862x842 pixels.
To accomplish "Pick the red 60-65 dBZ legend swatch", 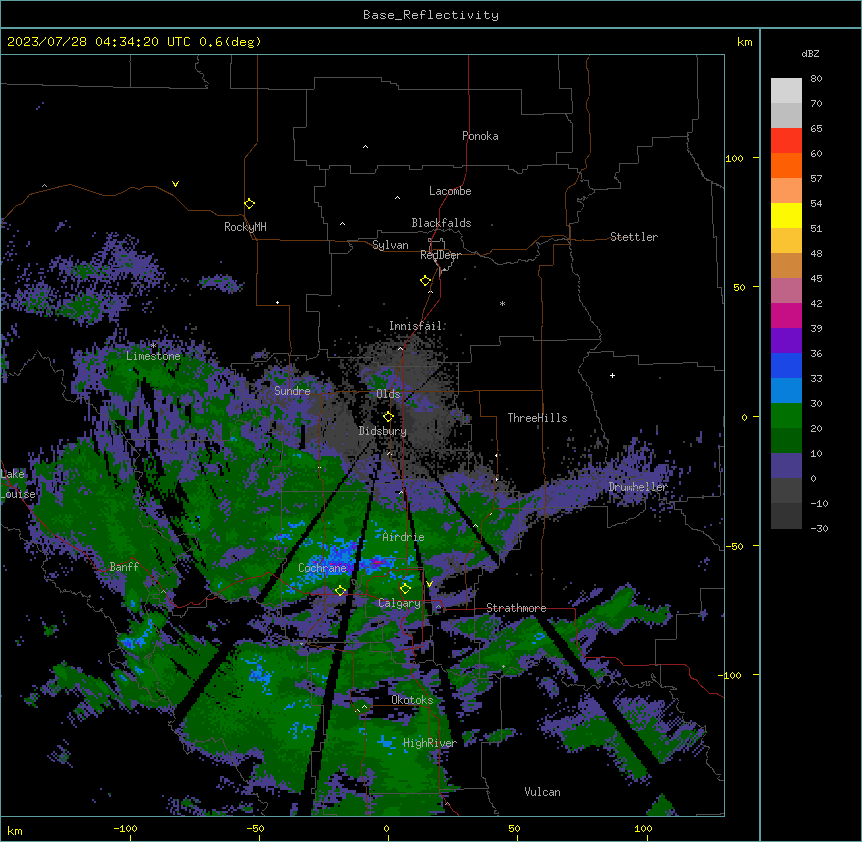I will click(x=786, y=141).
